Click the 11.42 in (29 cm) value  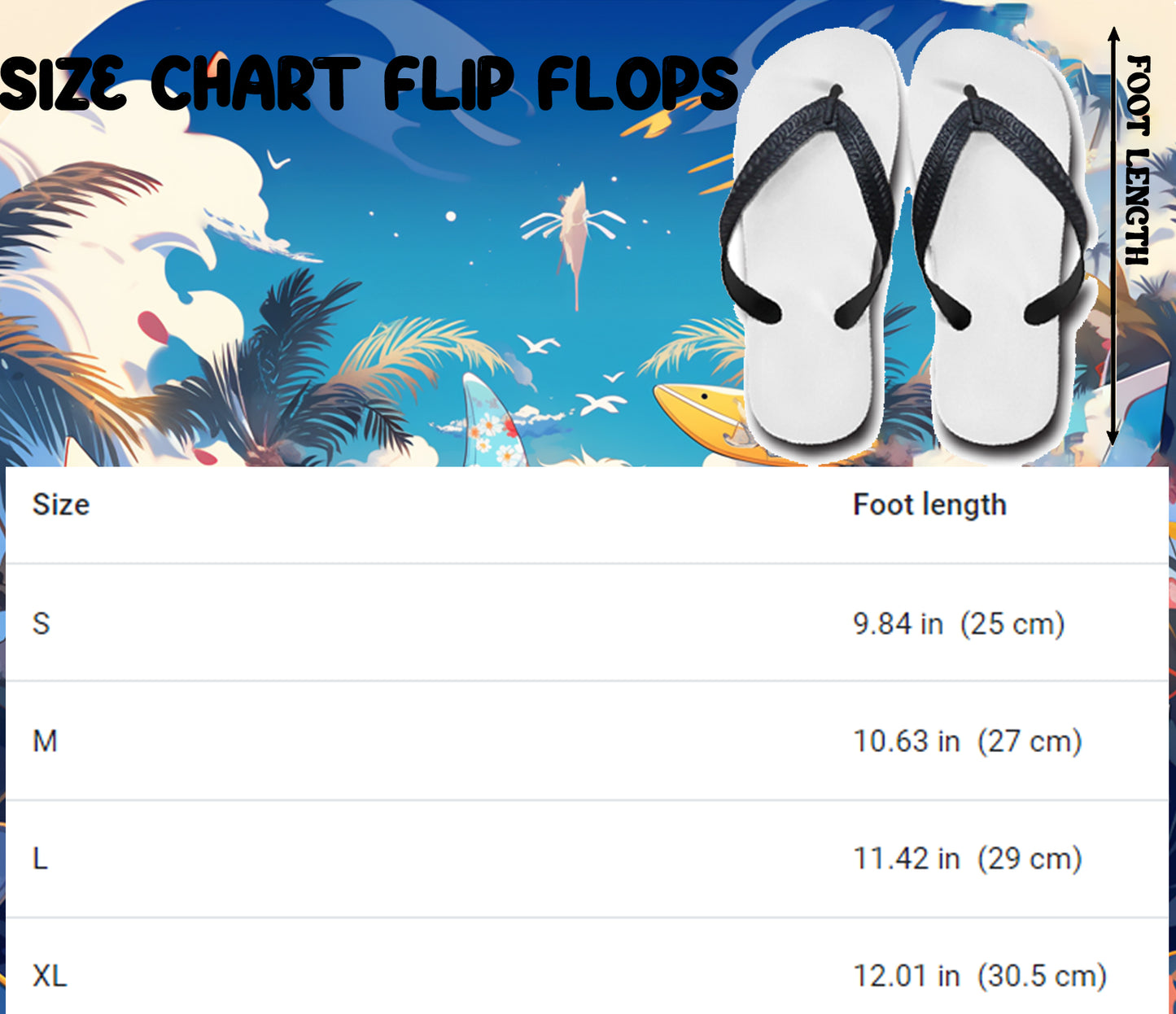967,859
